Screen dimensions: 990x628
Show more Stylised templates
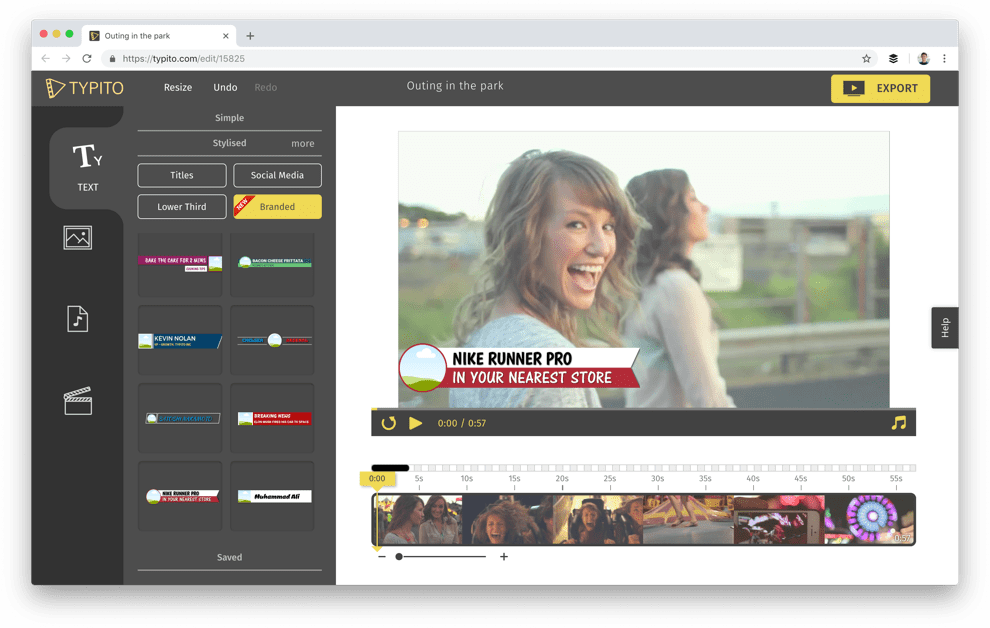(302, 144)
